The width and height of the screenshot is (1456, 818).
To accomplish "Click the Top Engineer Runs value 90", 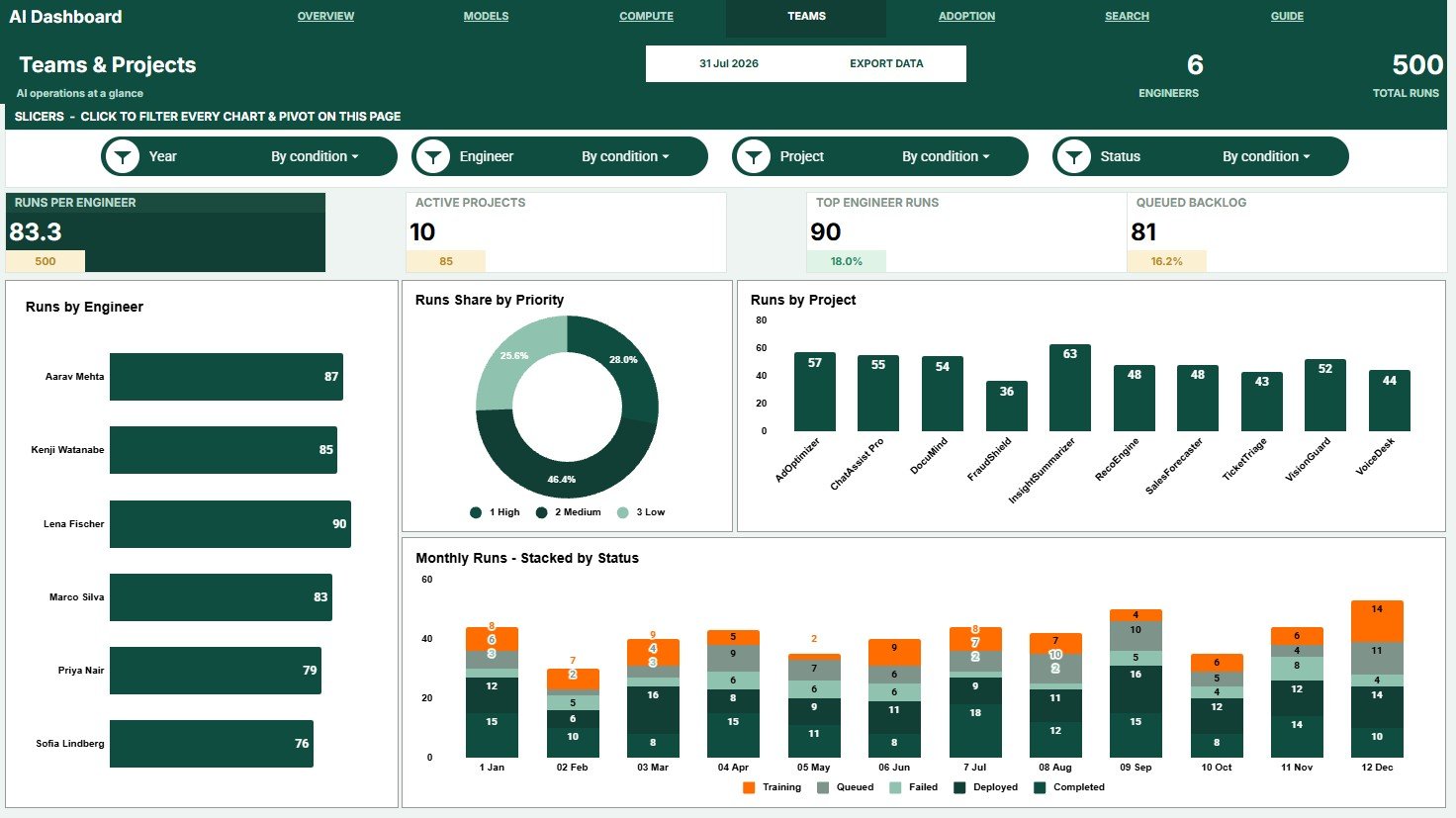I will coord(825,232).
